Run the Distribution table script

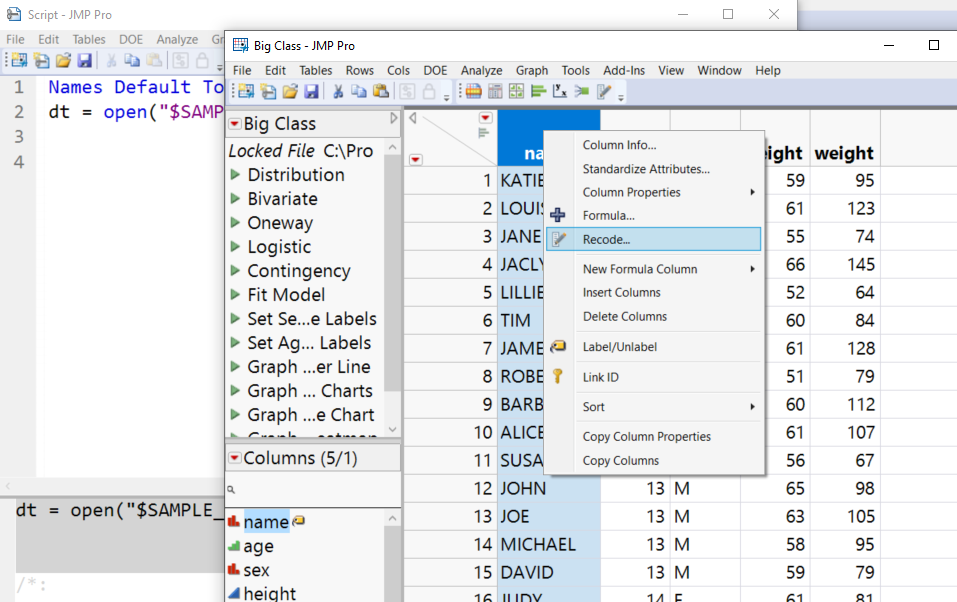pos(235,175)
